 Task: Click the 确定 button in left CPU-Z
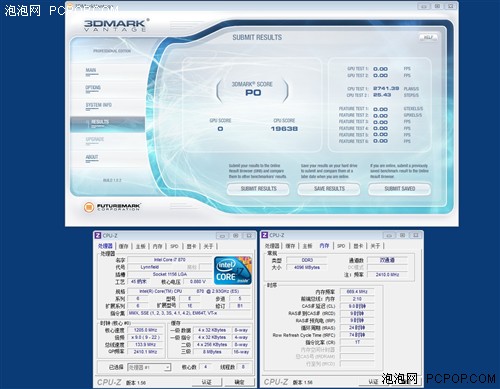[239, 382]
